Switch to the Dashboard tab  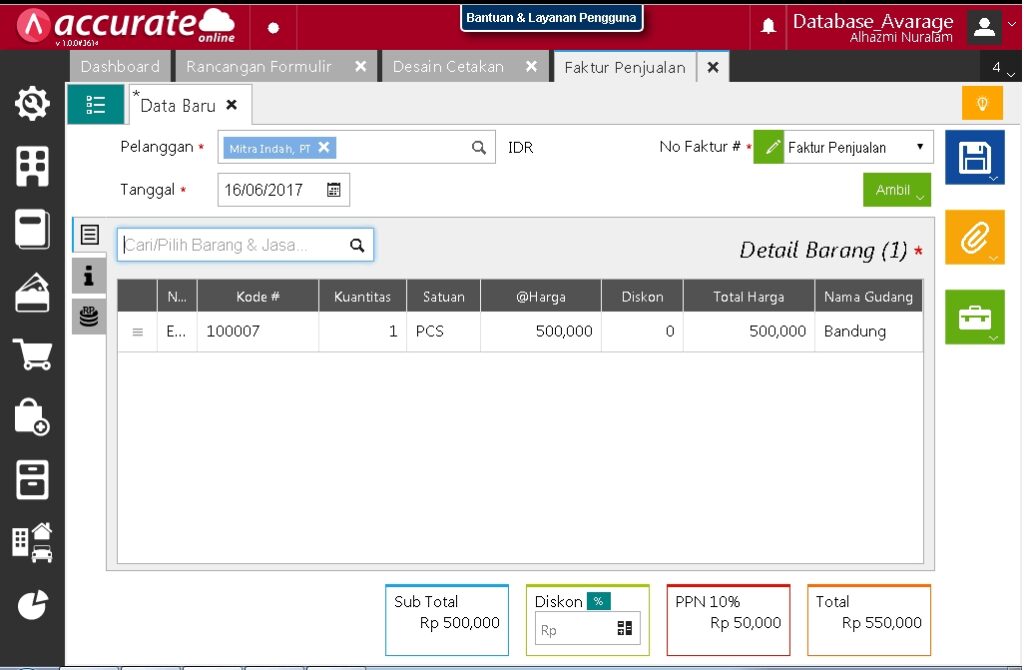pos(120,67)
